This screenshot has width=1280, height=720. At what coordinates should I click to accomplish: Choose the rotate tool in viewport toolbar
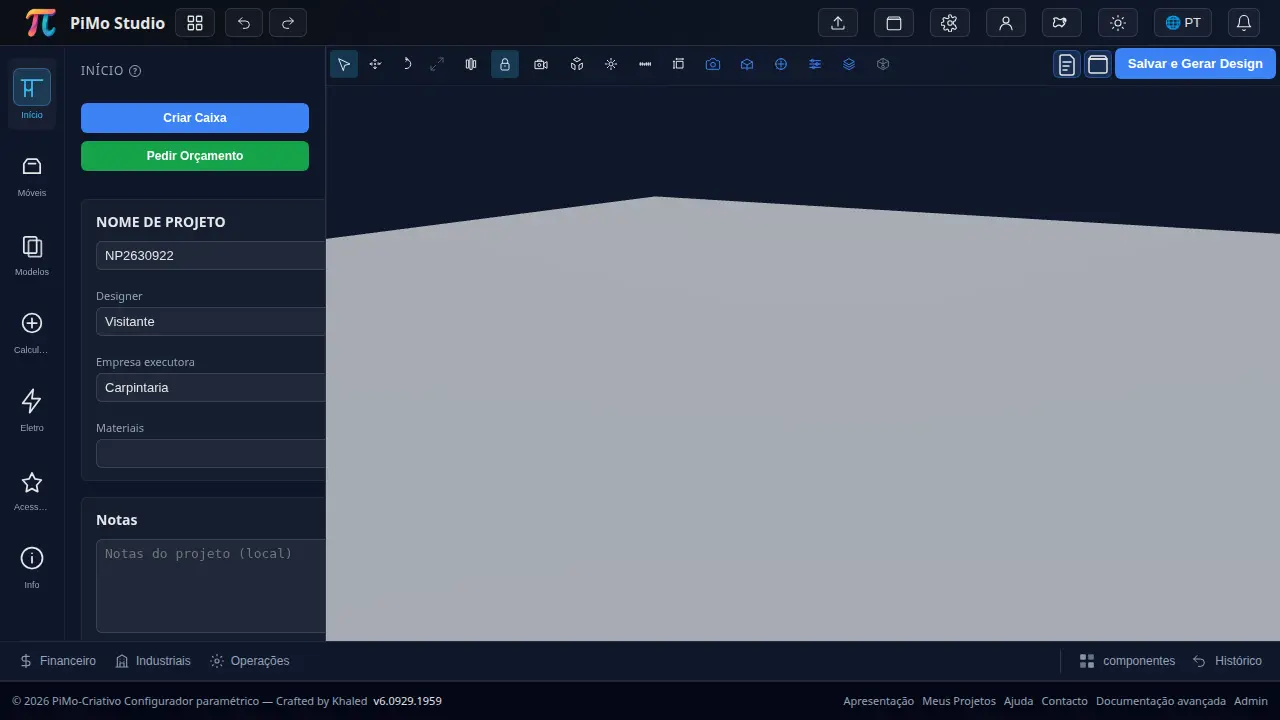(x=406, y=64)
